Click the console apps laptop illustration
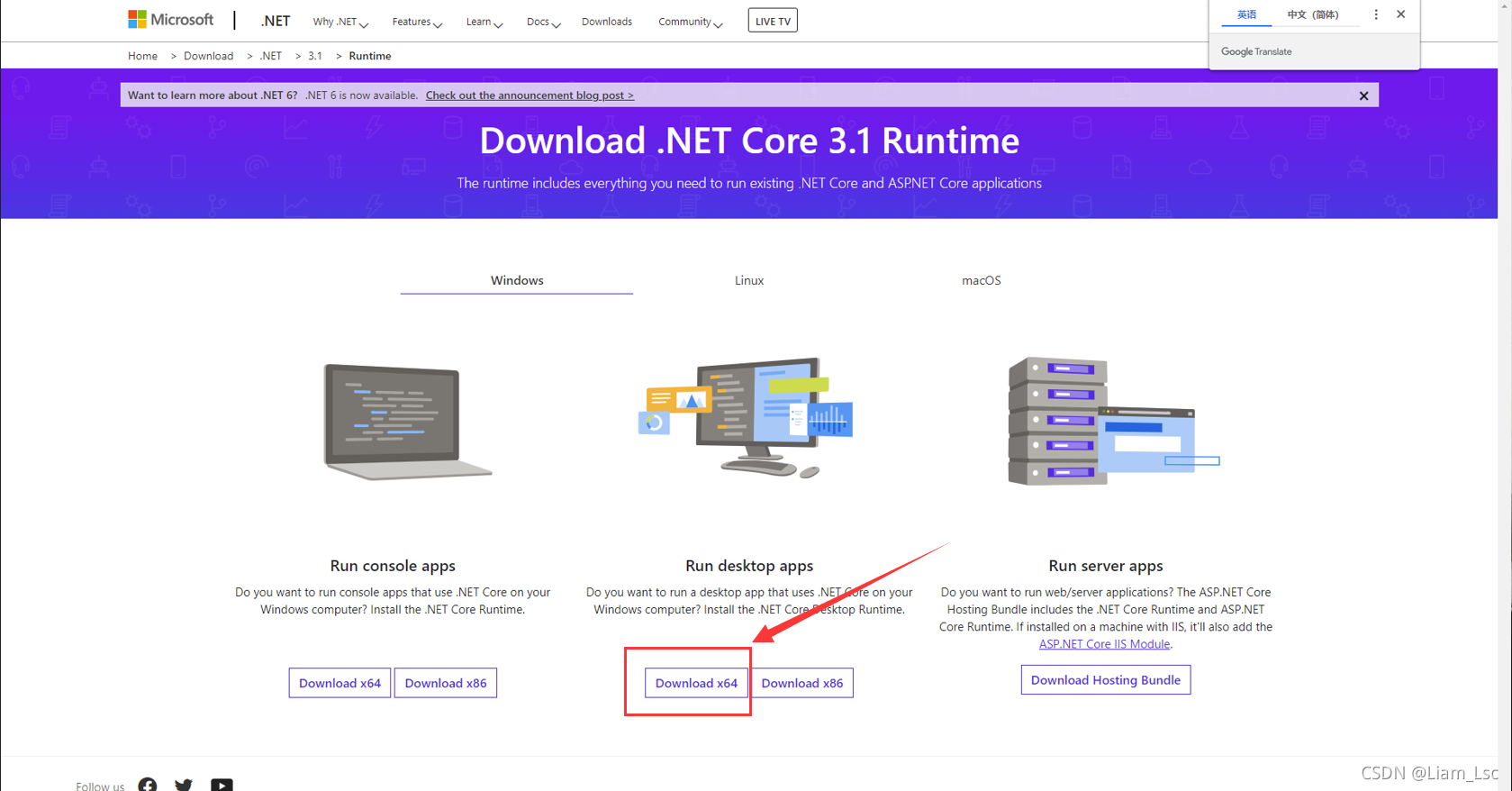Image resolution: width=1512 pixels, height=791 pixels. click(x=407, y=421)
